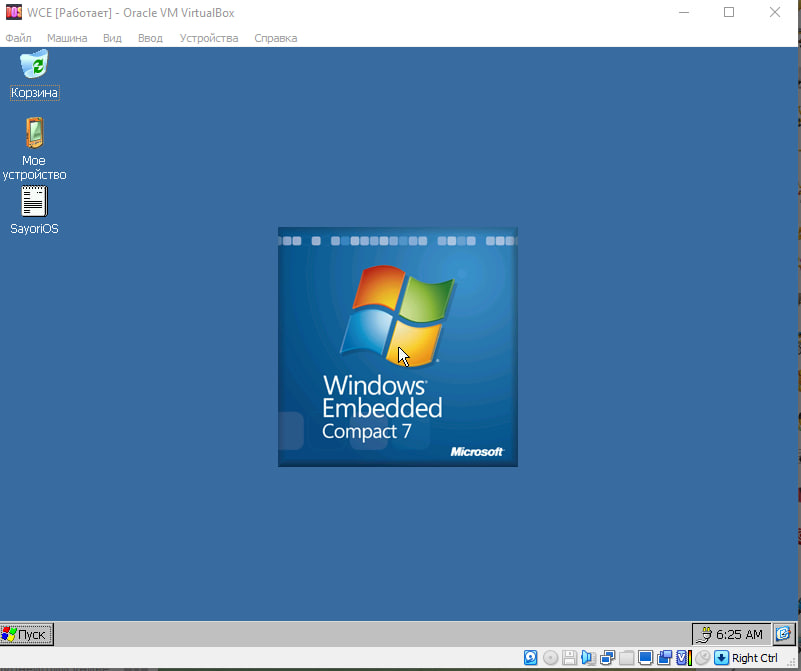Maximize the VirtualBox window
Viewport: 801px width, 671px height.
click(x=729, y=12)
